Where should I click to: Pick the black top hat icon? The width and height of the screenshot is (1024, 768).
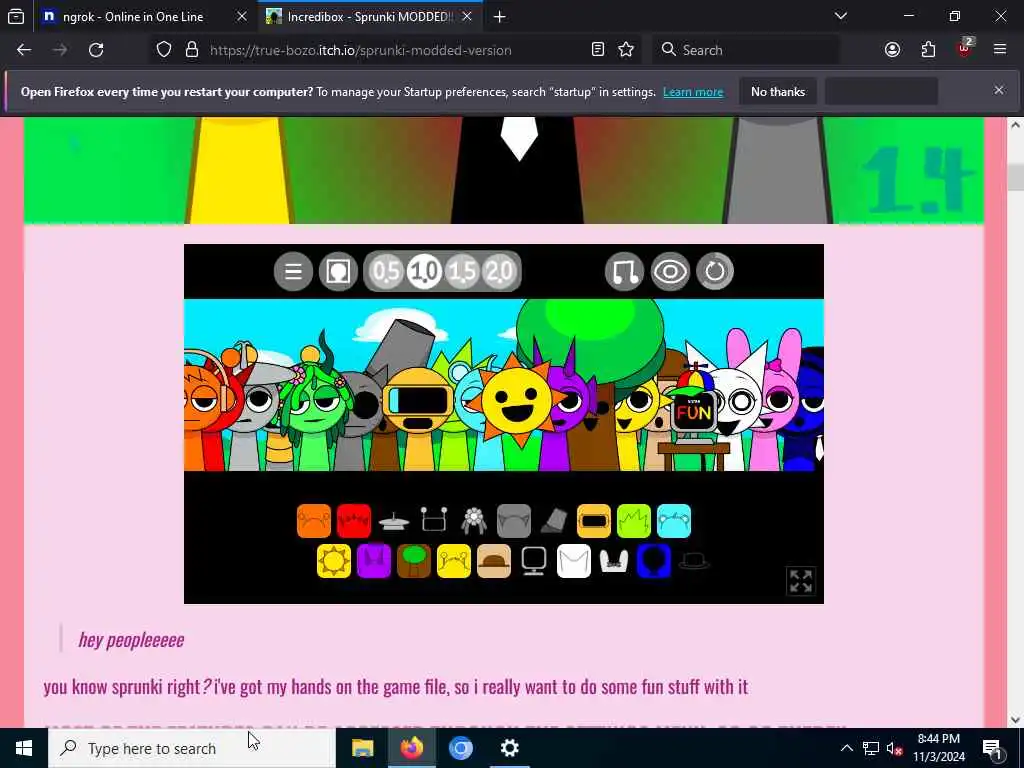click(x=694, y=561)
